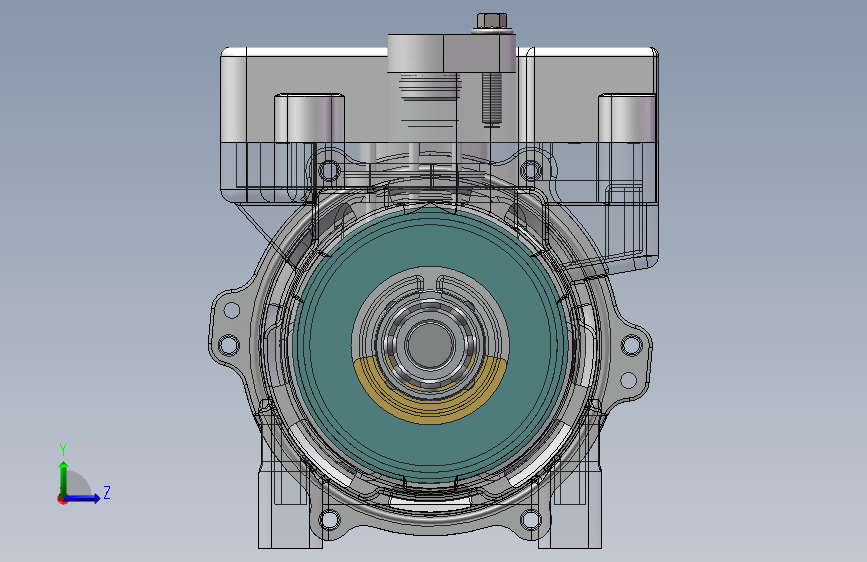The height and width of the screenshot is (562, 867).
Task: Click the blue Z axis of the triad
Action: 83,498
